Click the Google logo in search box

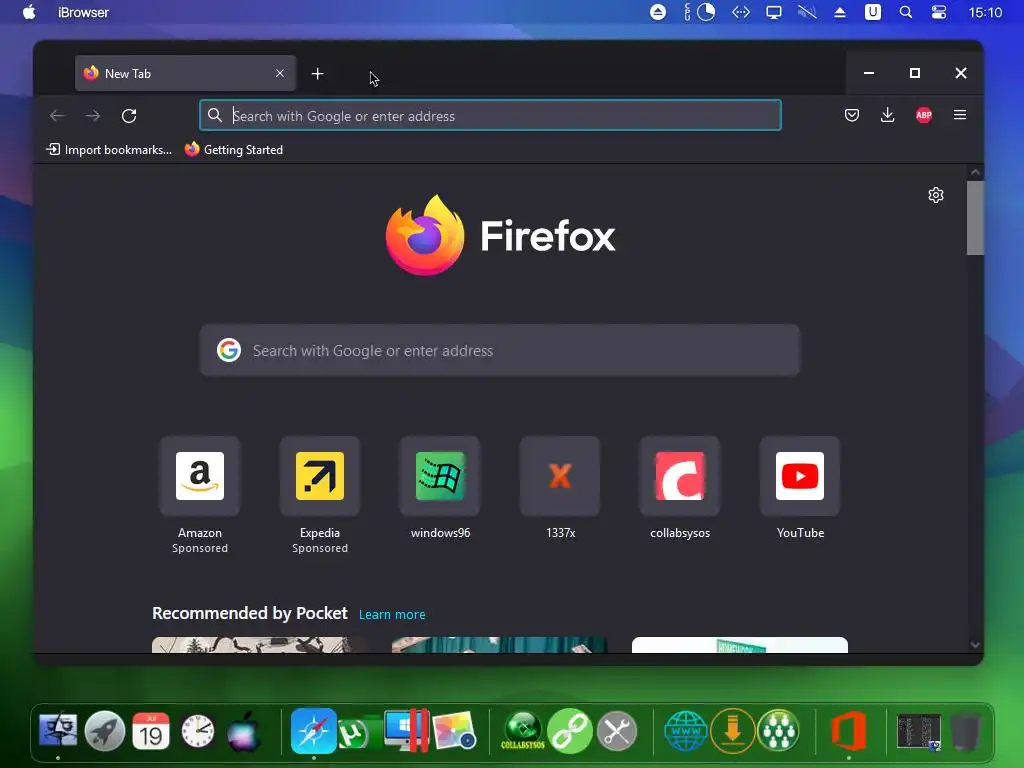(x=229, y=350)
